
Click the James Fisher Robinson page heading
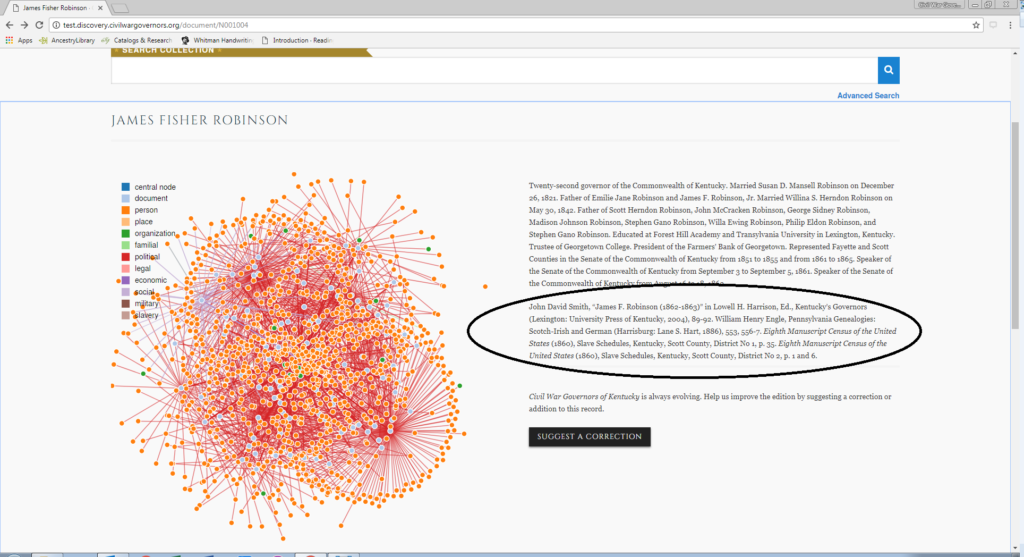tap(199, 120)
